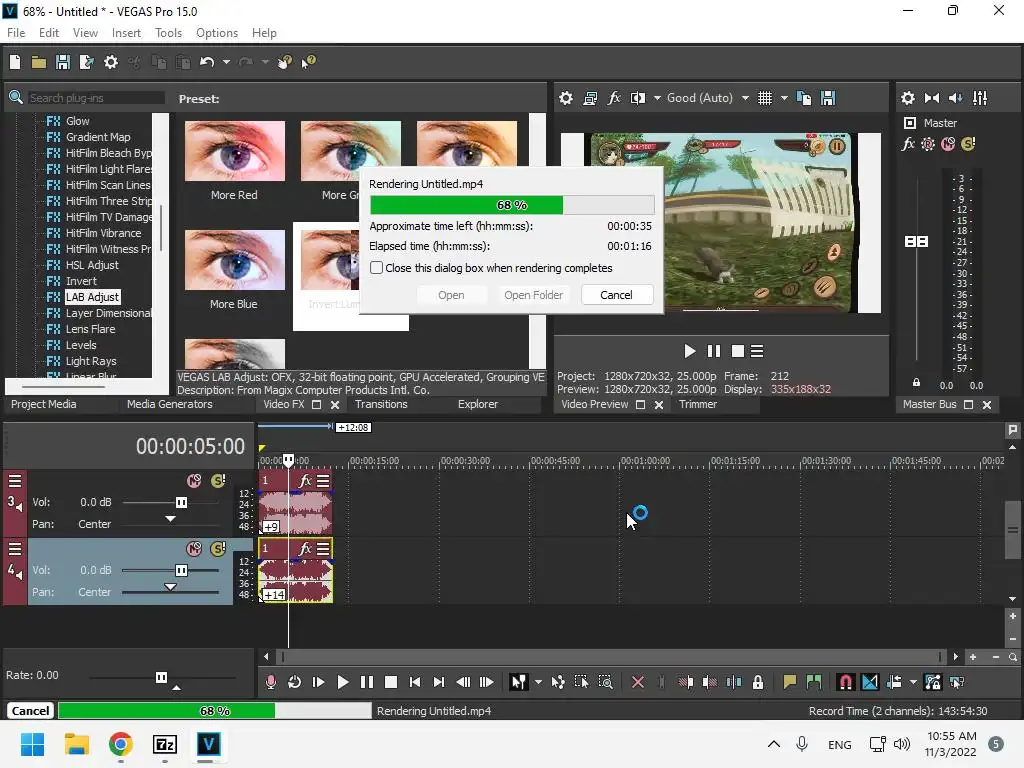Stop playback in the timeline transport
Viewport: 1024px width, 768px height.
pos(391,682)
